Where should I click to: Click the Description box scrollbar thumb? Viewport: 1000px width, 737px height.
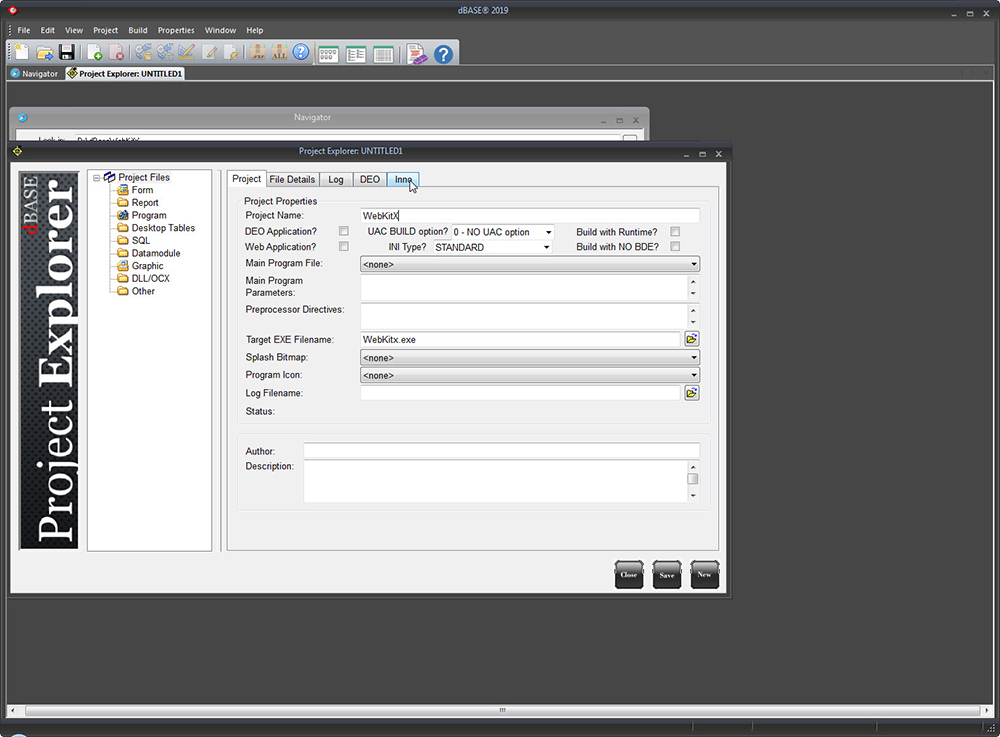click(x=693, y=479)
